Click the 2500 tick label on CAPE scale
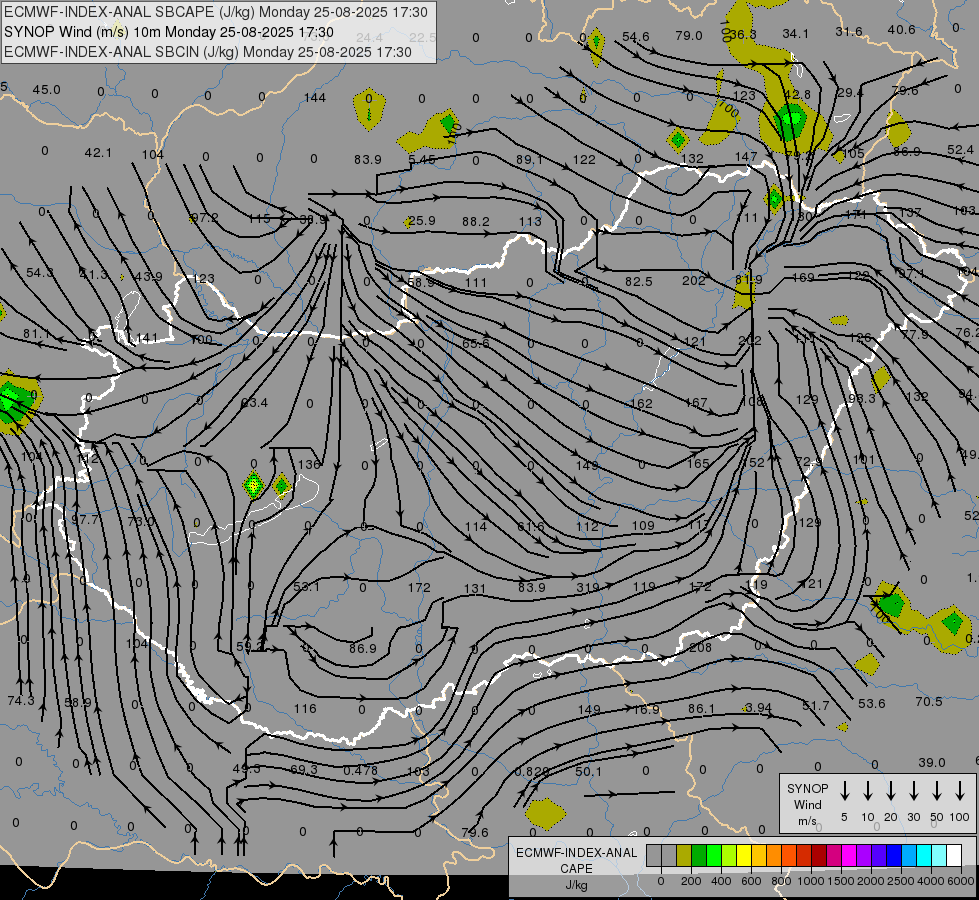This screenshot has height=900, width=979. click(901, 881)
